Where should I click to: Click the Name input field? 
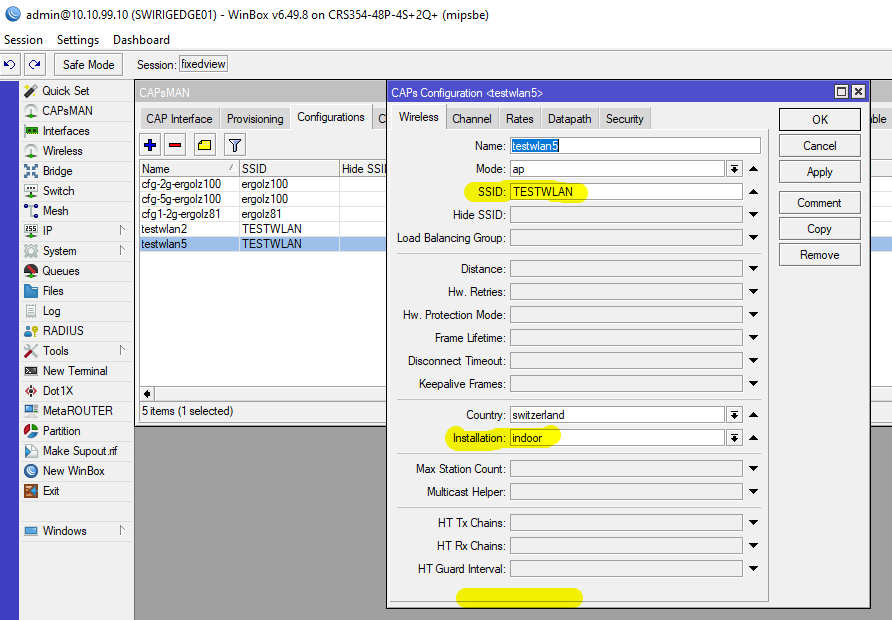tap(626, 146)
